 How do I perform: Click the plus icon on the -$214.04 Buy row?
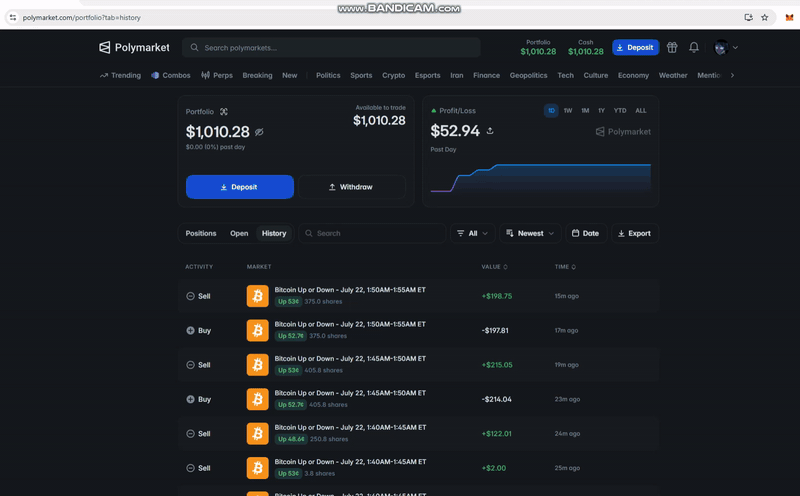[x=190, y=399]
